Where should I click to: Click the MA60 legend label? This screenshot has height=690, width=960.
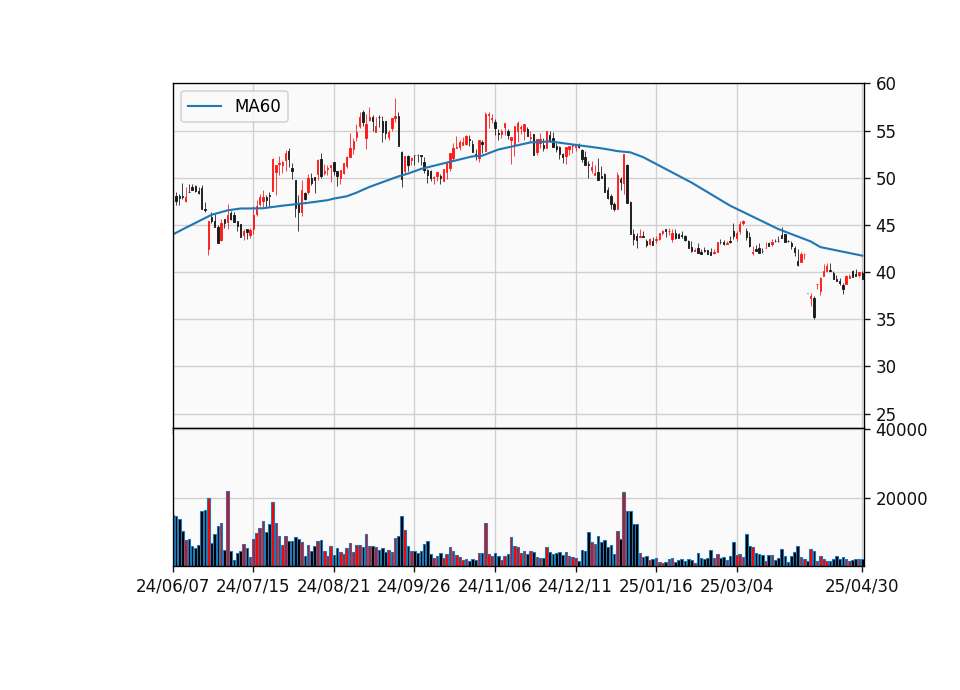pos(257,106)
